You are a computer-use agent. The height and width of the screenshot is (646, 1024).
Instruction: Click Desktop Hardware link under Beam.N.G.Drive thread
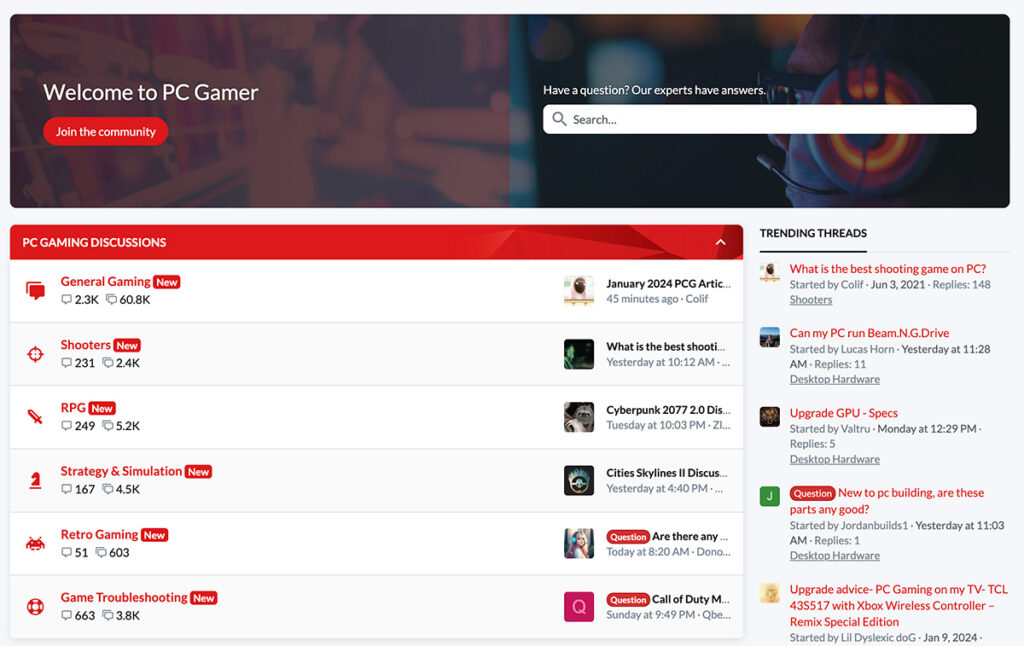point(835,380)
